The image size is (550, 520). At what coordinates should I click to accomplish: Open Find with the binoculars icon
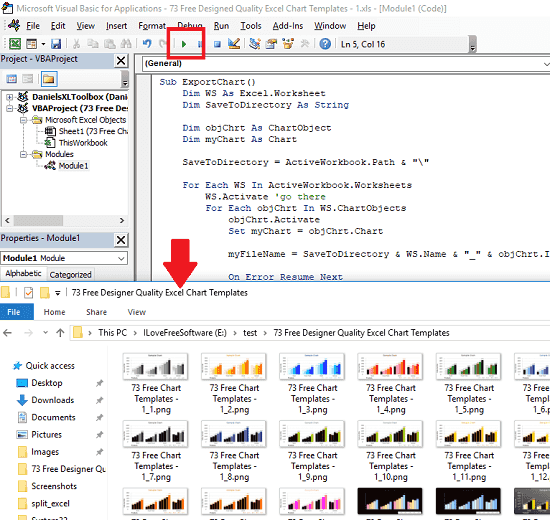pyautogui.click(x=126, y=44)
